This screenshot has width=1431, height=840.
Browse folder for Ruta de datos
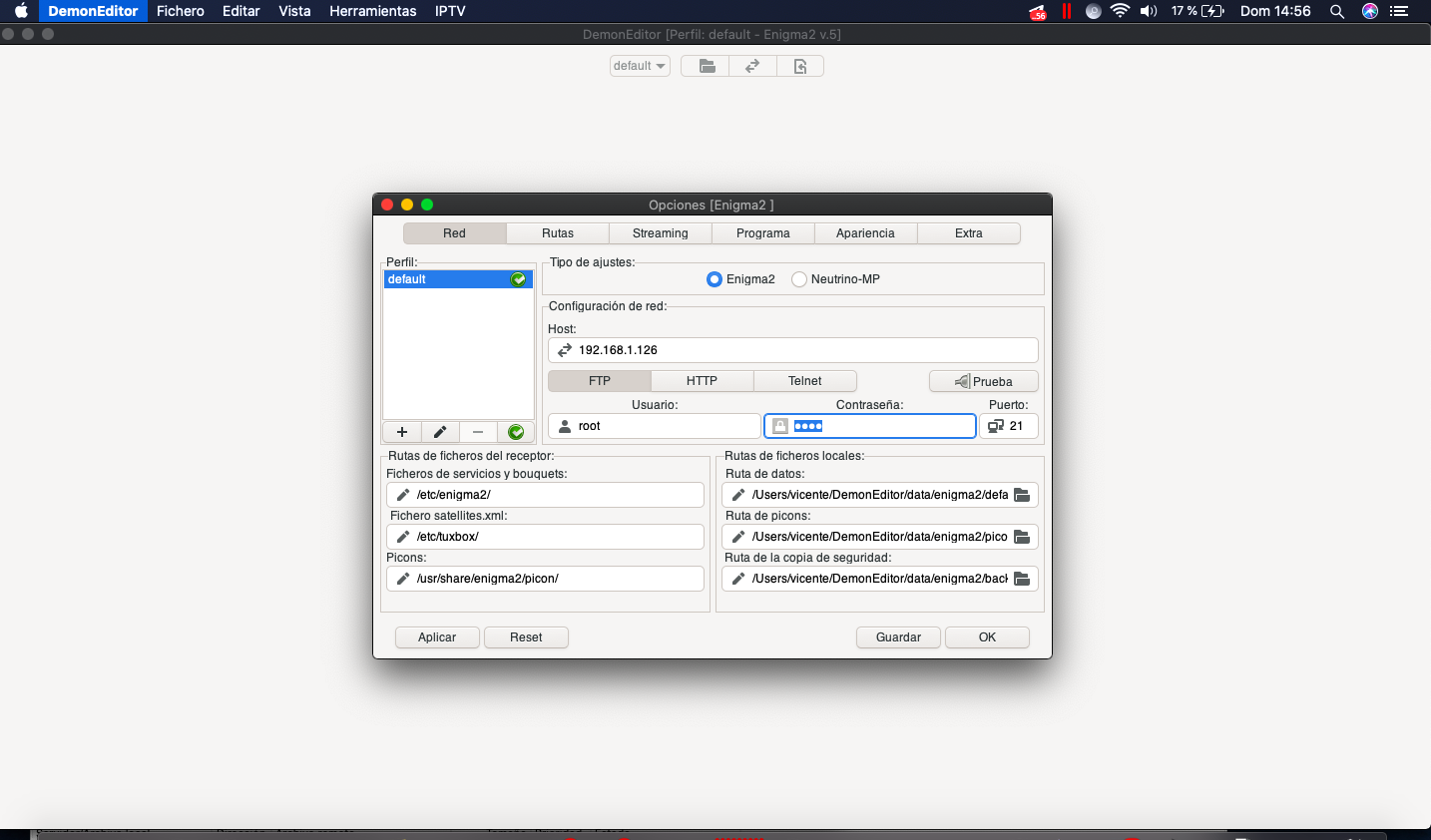click(x=1022, y=495)
